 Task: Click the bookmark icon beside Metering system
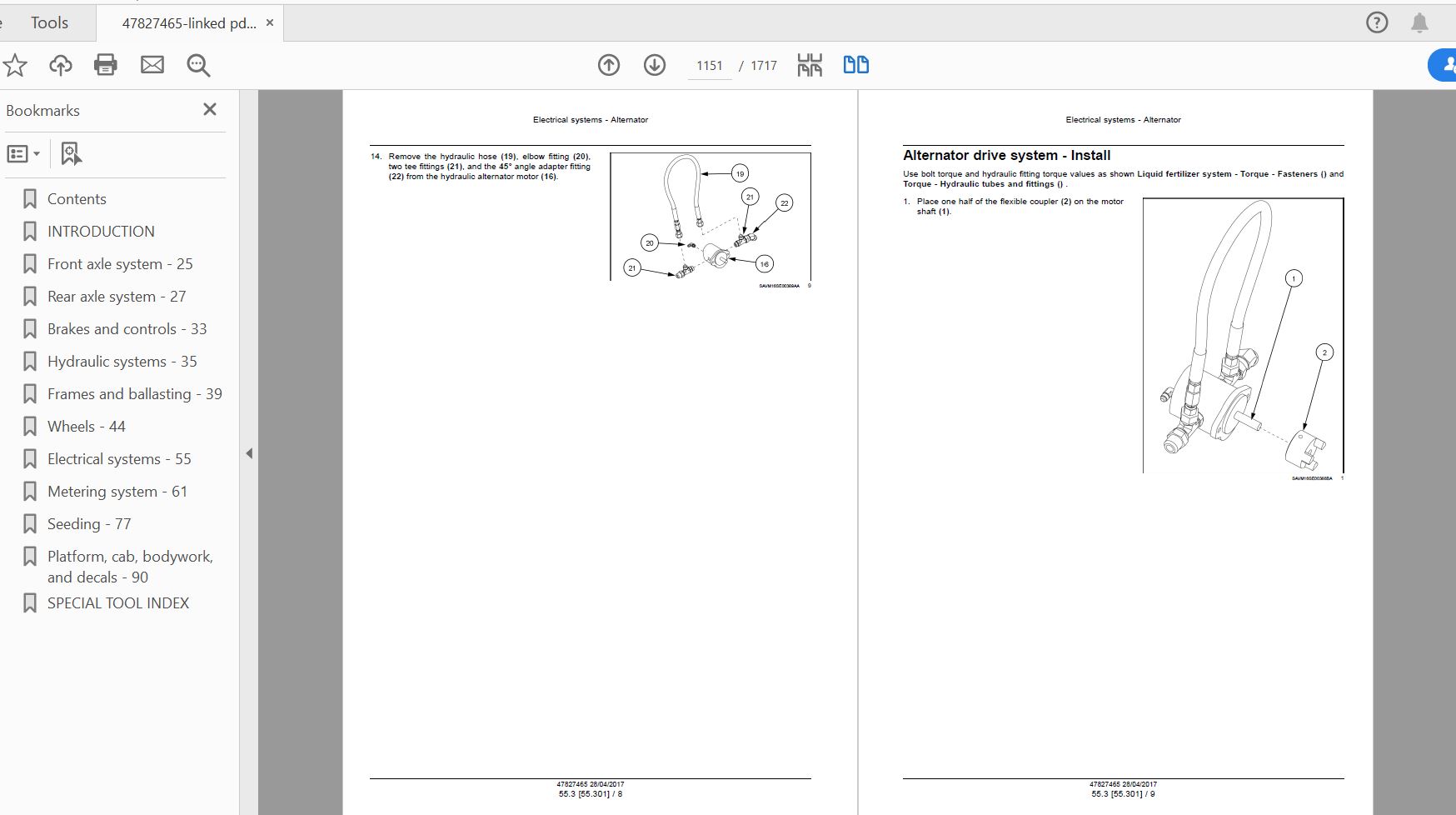coord(30,491)
